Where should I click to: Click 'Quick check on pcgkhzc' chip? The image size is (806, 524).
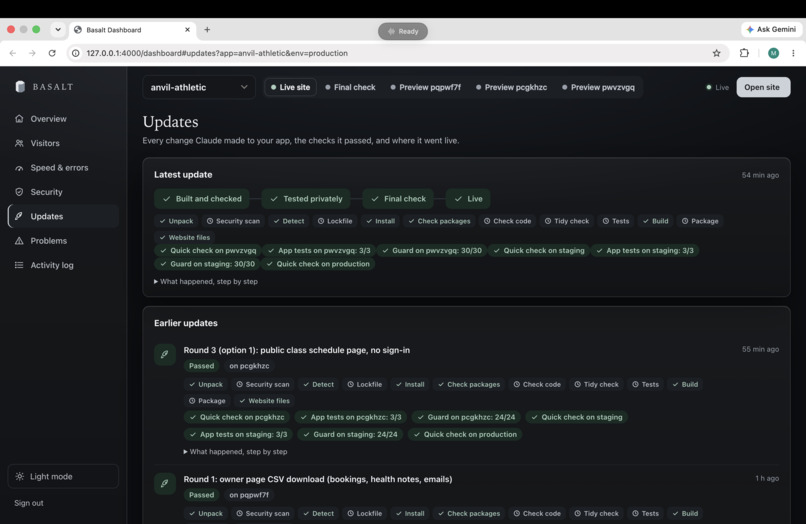pyautogui.click(x=237, y=417)
